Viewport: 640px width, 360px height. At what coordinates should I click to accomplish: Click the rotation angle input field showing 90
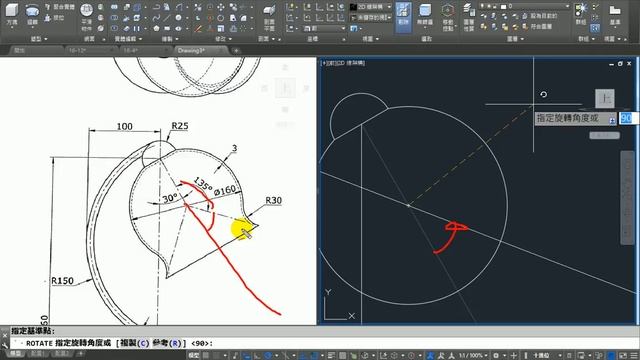(628, 118)
